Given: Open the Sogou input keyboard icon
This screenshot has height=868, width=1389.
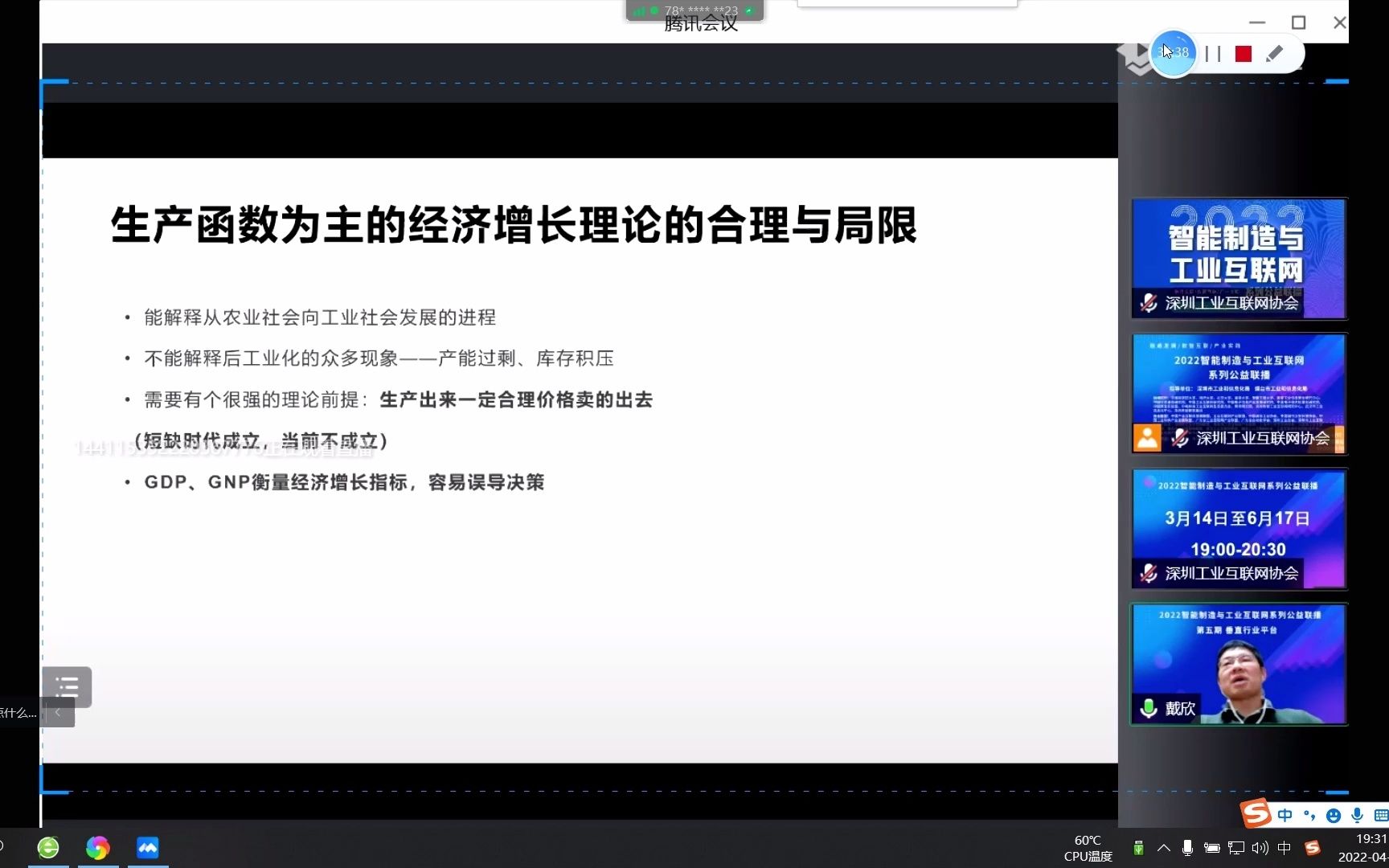Looking at the screenshot, I should [1380, 814].
